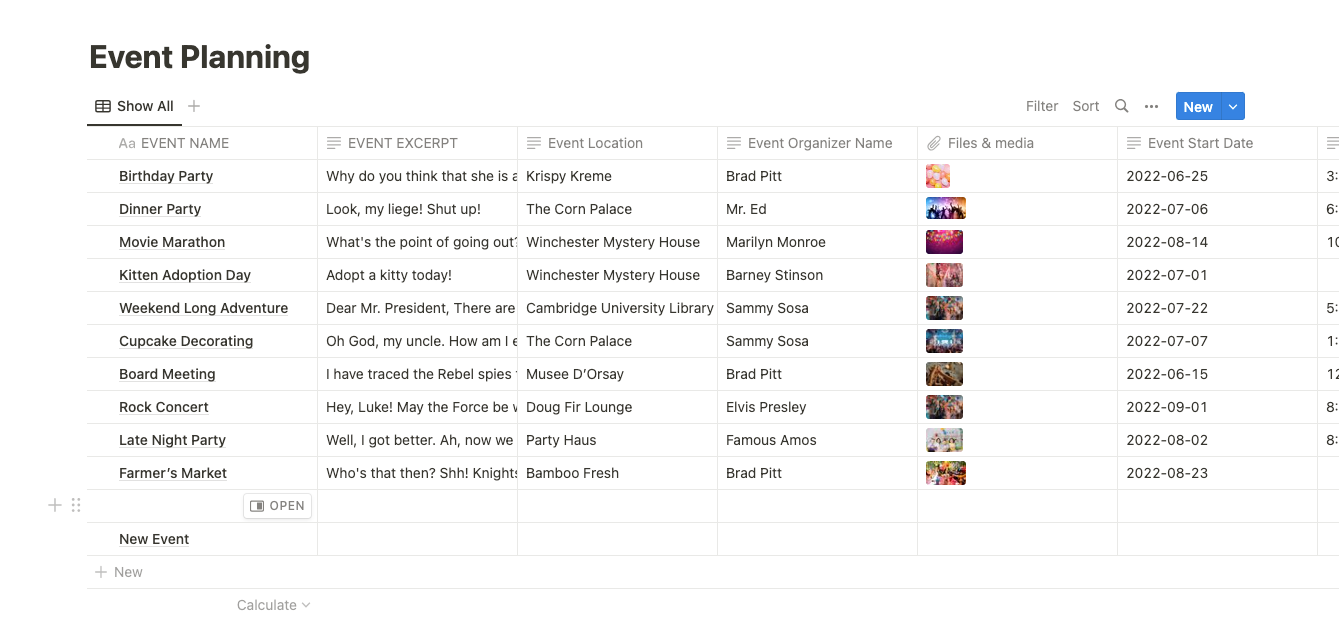Open the New Event page
This screenshot has height=640, width=1339.
tap(154, 539)
